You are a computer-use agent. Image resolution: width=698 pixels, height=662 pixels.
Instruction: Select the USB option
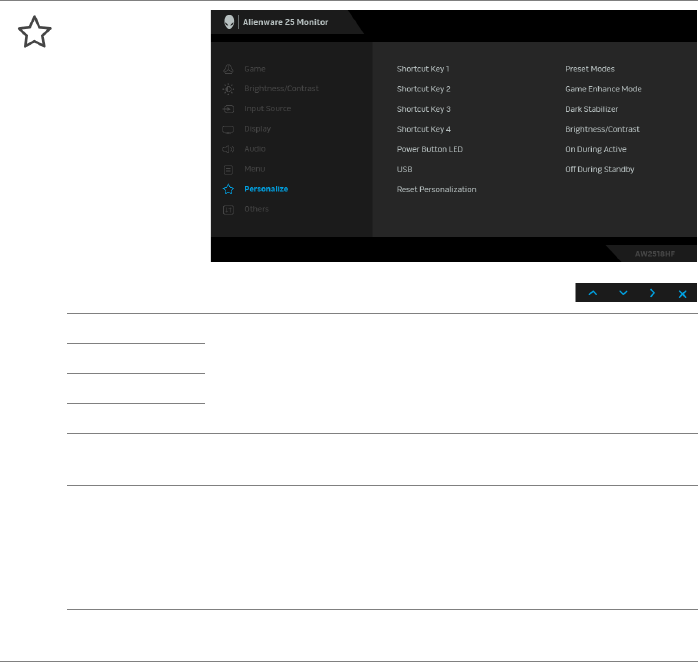(404, 169)
